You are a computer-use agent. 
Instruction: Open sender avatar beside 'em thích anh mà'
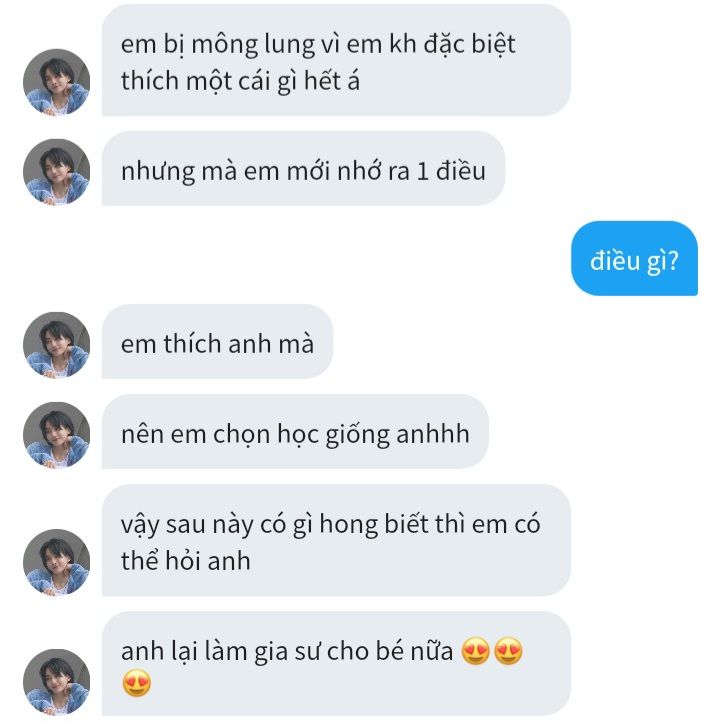pyautogui.click(x=56, y=345)
